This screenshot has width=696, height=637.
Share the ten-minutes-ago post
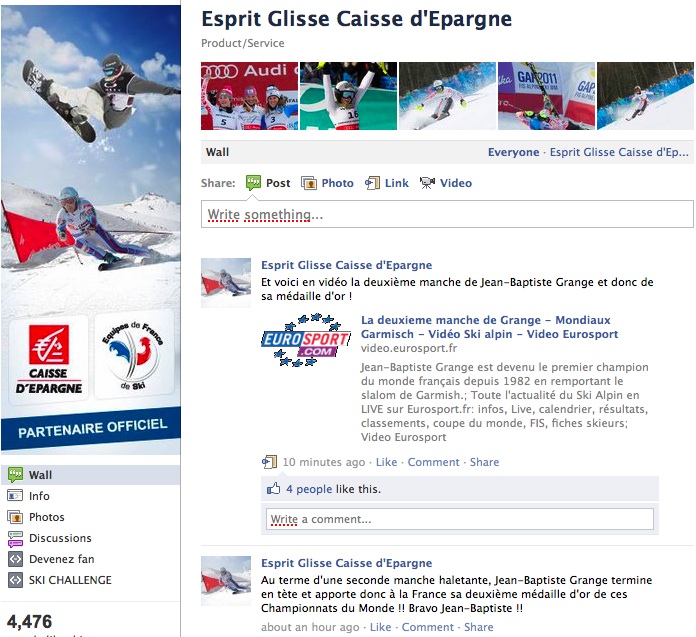(x=484, y=462)
